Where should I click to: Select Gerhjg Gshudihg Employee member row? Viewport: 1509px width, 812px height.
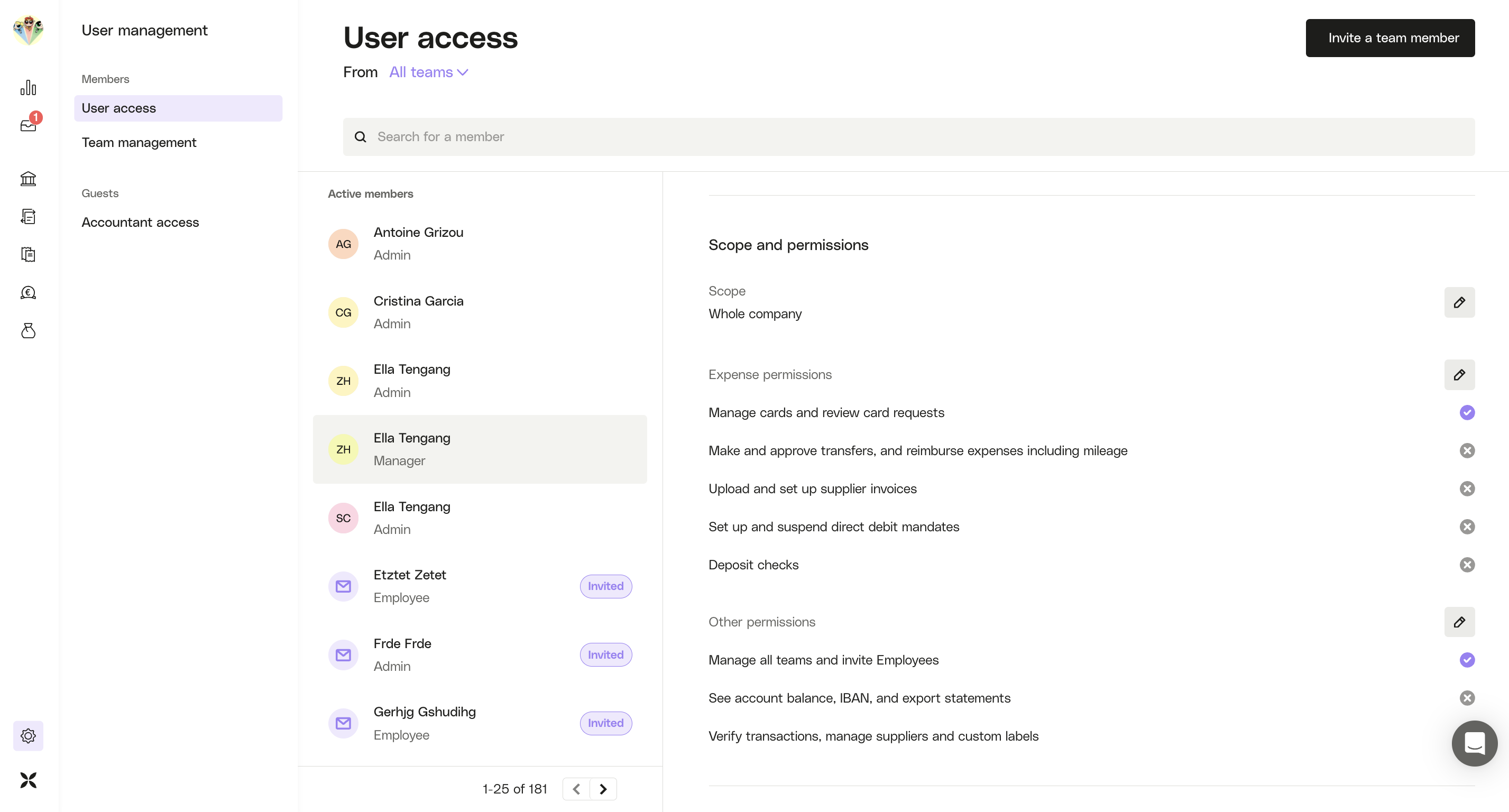[480, 724]
